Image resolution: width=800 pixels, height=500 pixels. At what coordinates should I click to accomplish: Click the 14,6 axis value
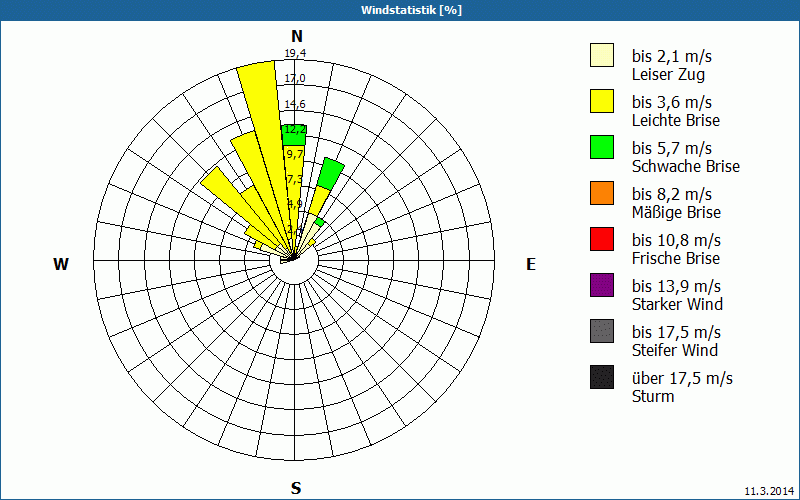[295, 104]
